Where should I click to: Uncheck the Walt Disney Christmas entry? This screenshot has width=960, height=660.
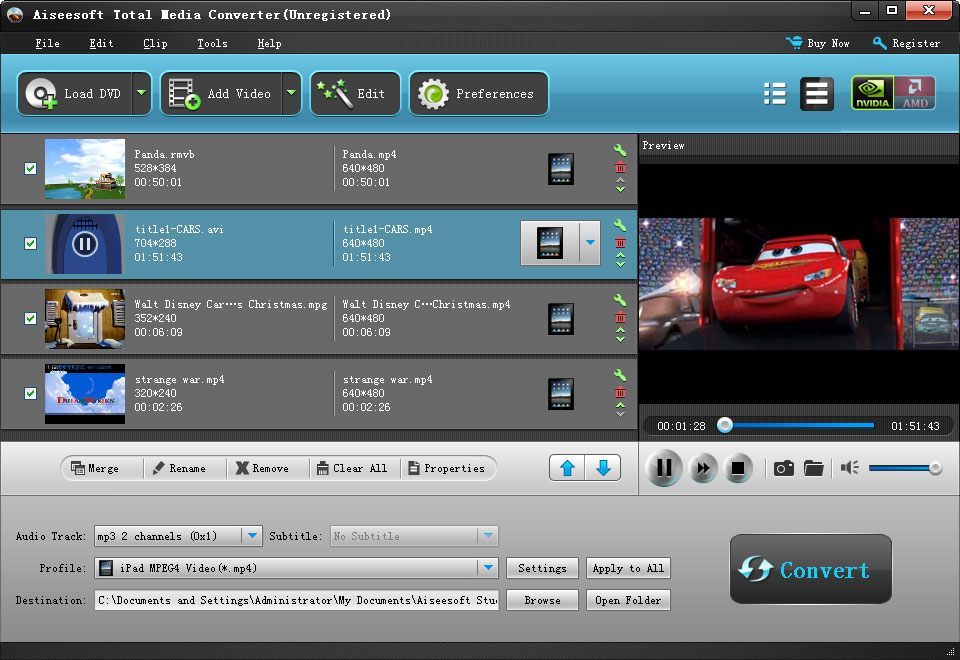pos(31,319)
